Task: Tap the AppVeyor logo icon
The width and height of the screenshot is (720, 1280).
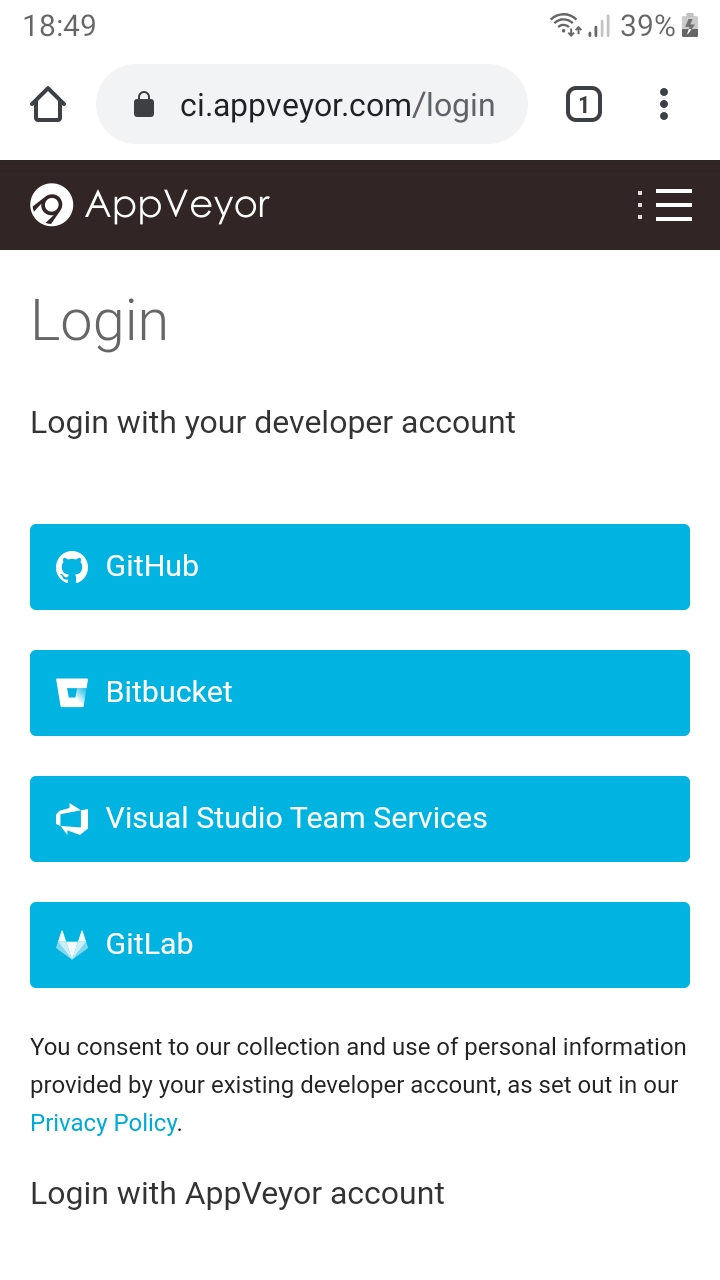Action: 51,205
